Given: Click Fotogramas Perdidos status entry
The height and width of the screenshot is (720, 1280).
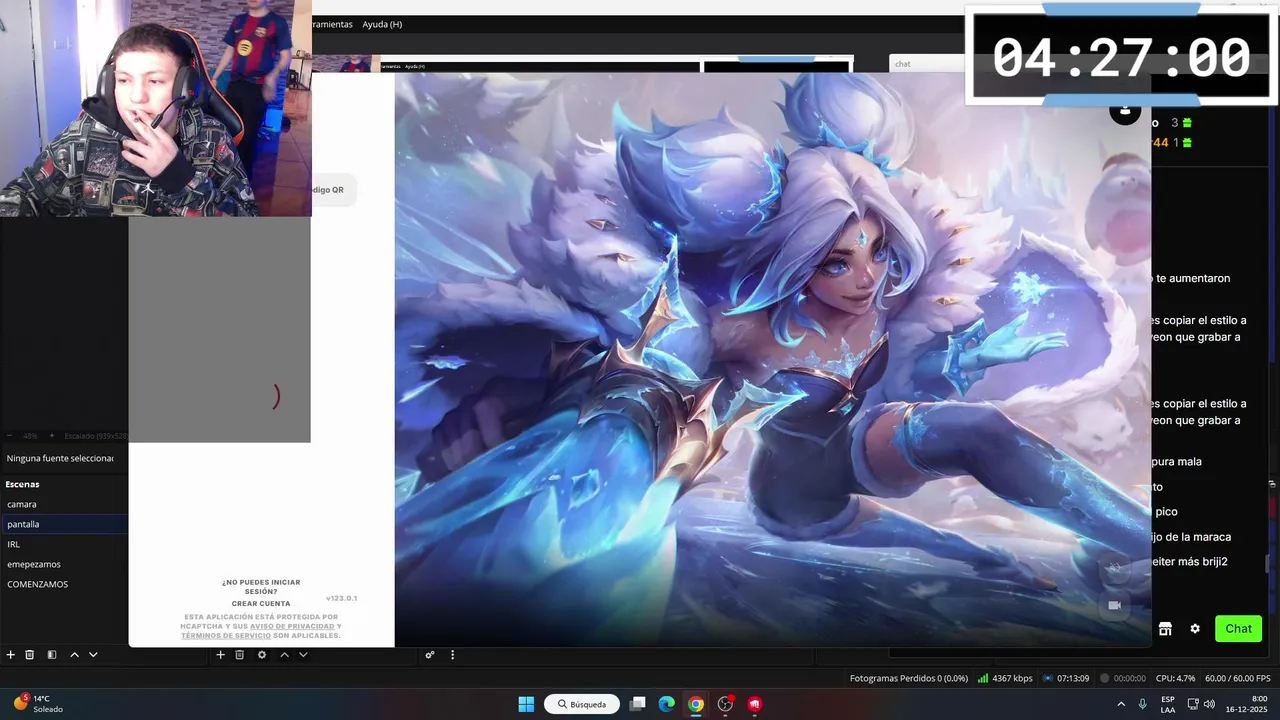Looking at the screenshot, I should pyautogui.click(x=909, y=678).
